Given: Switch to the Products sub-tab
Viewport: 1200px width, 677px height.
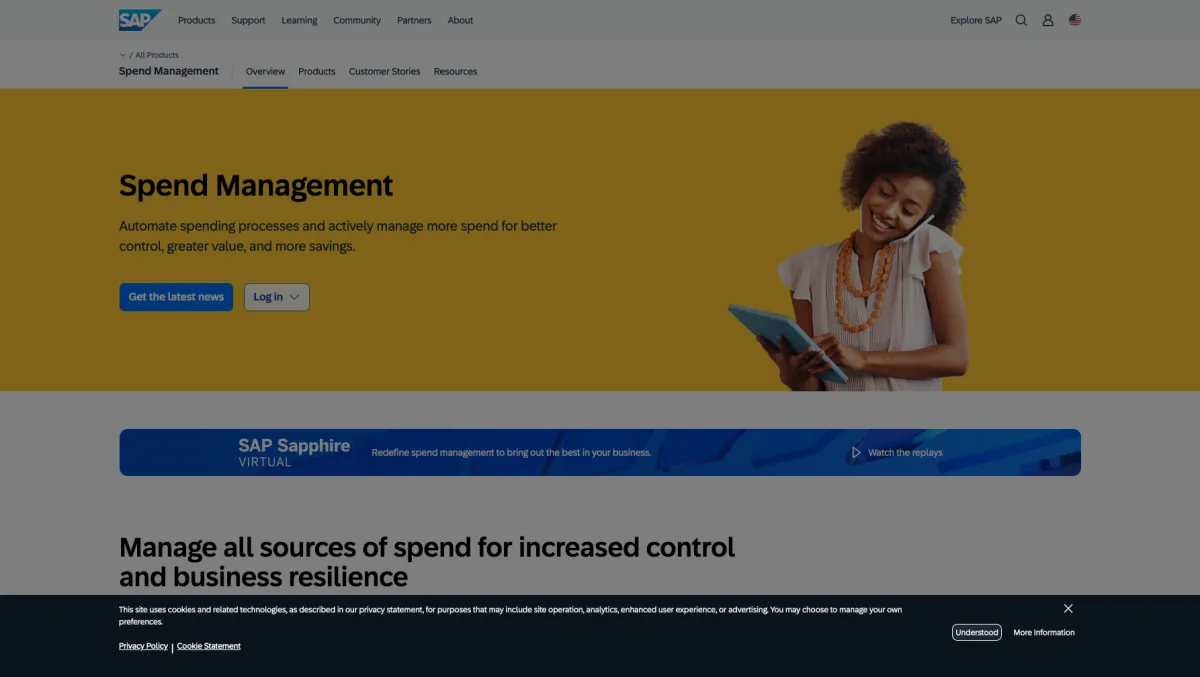Looking at the screenshot, I should 317,71.
